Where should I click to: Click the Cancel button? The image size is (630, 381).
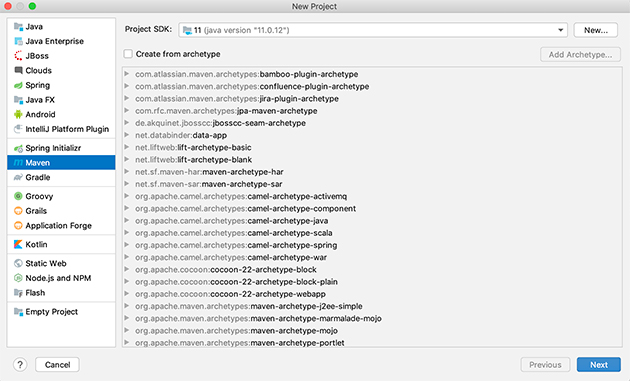point(57,365)
